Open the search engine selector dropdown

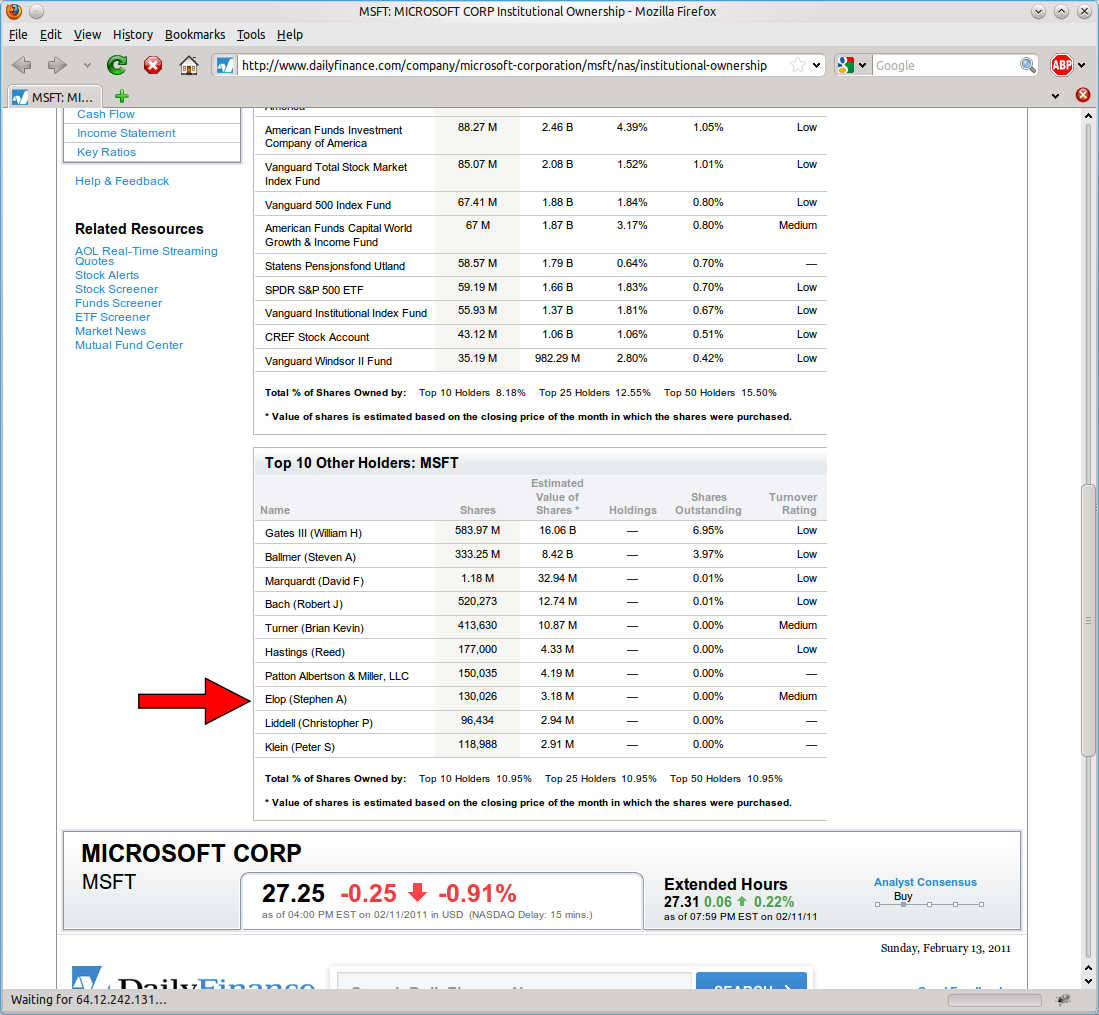click(x=853, y=65)
